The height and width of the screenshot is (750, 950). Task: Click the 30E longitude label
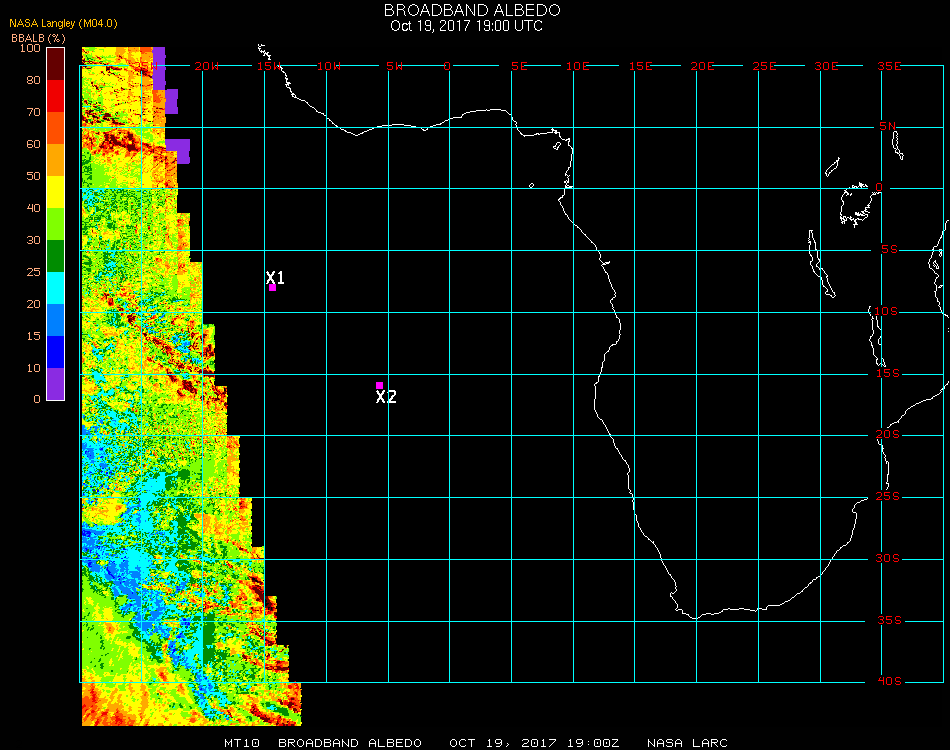tap(826, 66)
